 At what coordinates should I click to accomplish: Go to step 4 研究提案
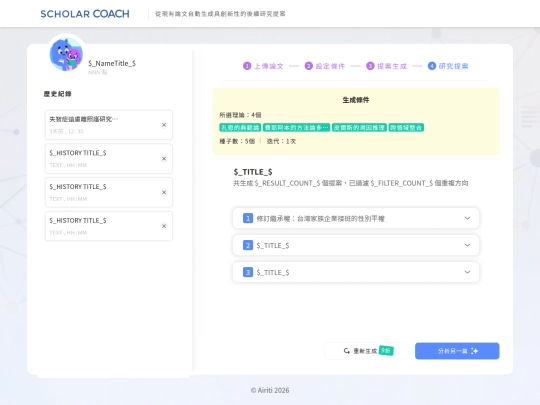click(x=448, y=66)
